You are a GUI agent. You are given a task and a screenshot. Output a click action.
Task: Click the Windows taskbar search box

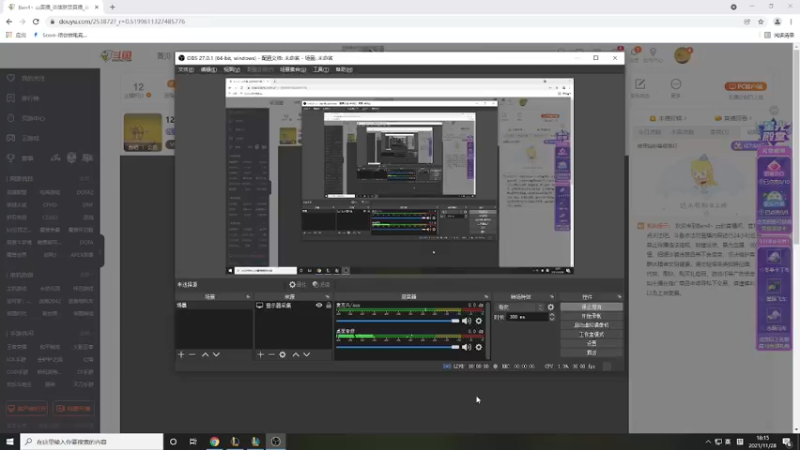[x=90, y=441]
